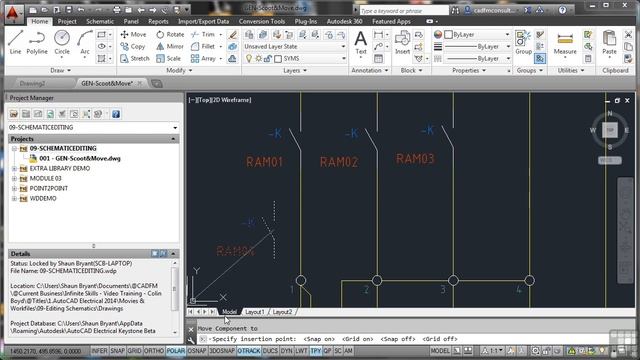
Task: Click the help icon in Project Manager
Action: pos(116,114)
